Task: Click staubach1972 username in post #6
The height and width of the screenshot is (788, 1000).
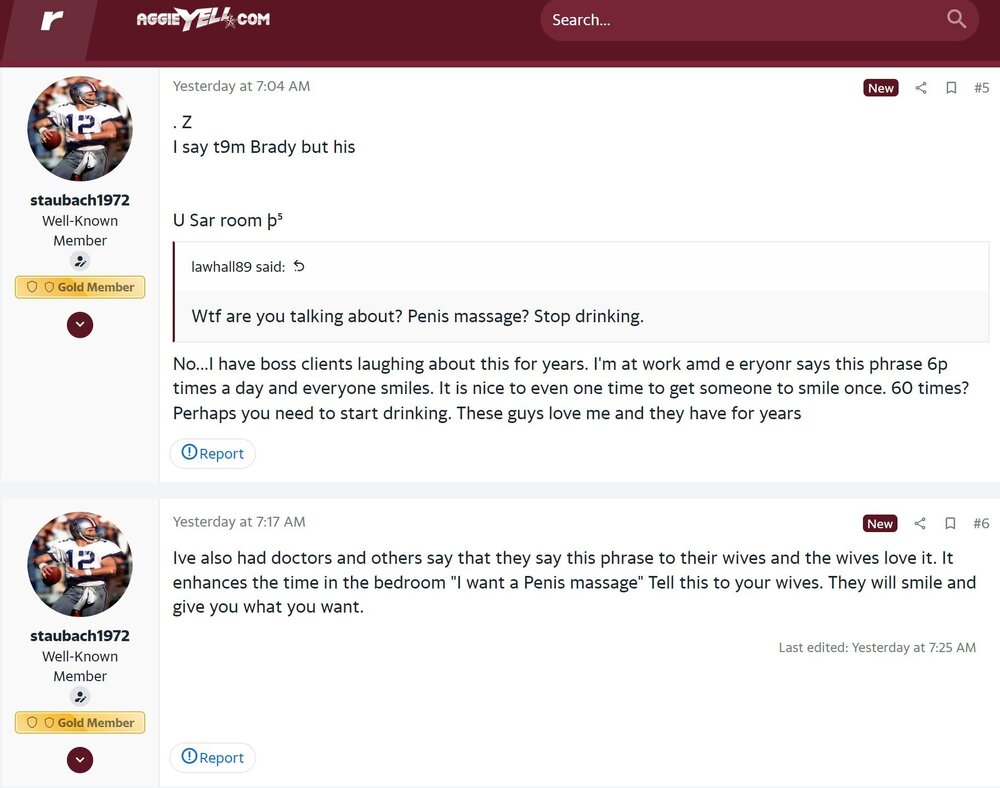Action: pos(80,636)
